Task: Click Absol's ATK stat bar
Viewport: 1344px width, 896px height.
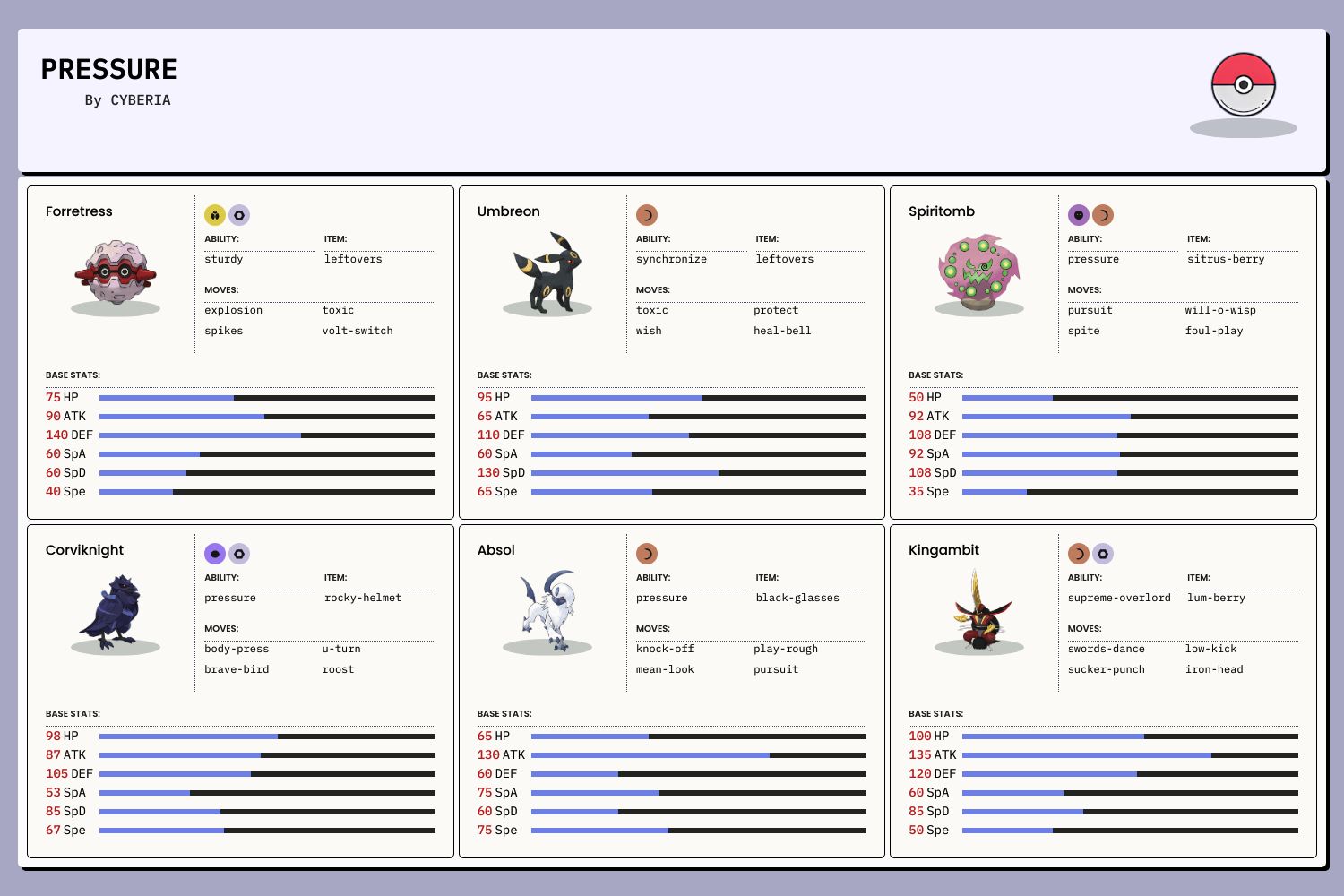Action: (x=699, y=755)
